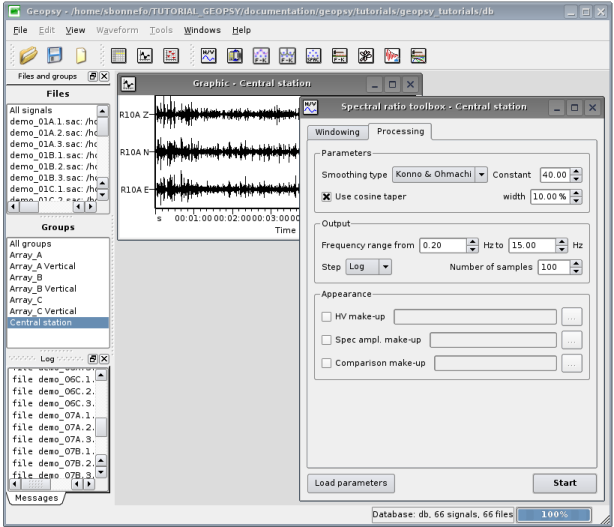This screenshot has height=527, width=614.
Task: Close the Log dock panel
Action: [104, 359]
